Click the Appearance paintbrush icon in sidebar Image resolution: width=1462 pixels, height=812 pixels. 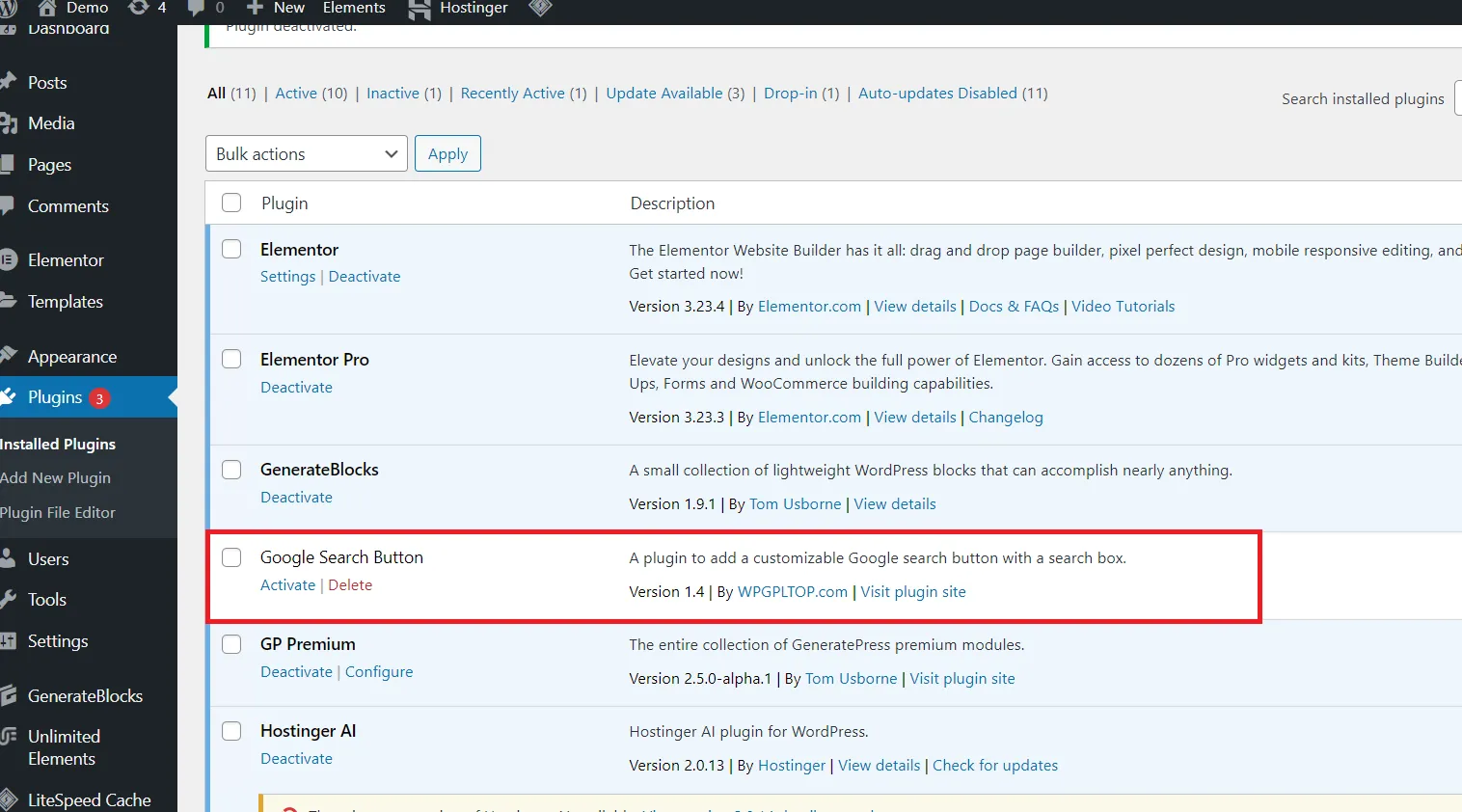point(9,356)
